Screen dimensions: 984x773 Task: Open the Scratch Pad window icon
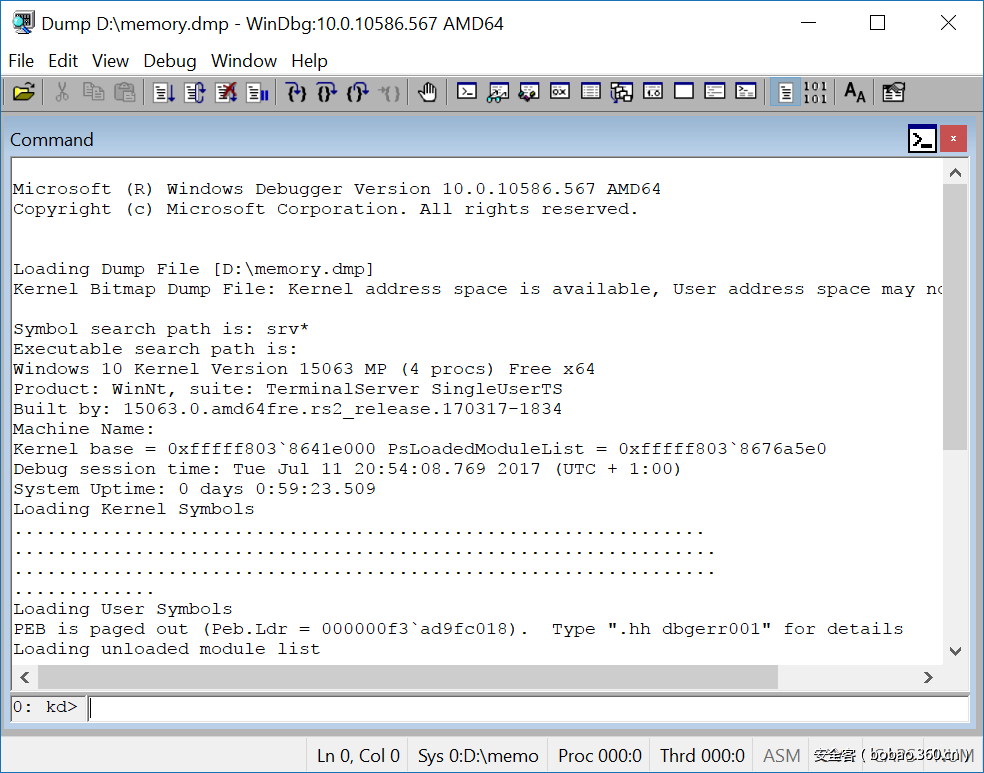[x=683, y=92]
